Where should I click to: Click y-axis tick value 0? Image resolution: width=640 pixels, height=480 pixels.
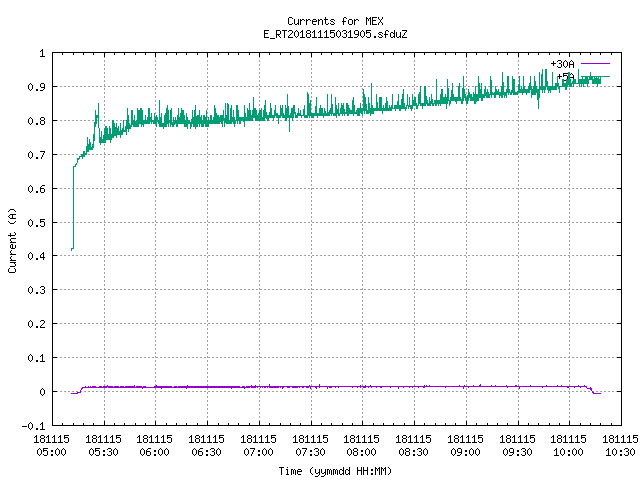point(42,392)
